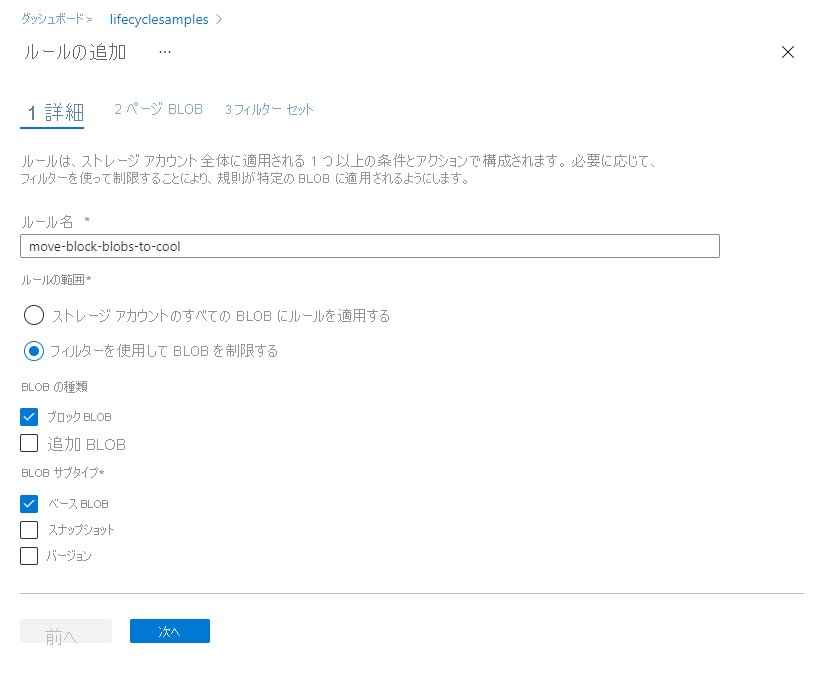Screen dimensions: 823x673
Task: Click the chevron after lifecyclesamples breadcrumb
Action: pyautogui.click(x=219, y=18)
